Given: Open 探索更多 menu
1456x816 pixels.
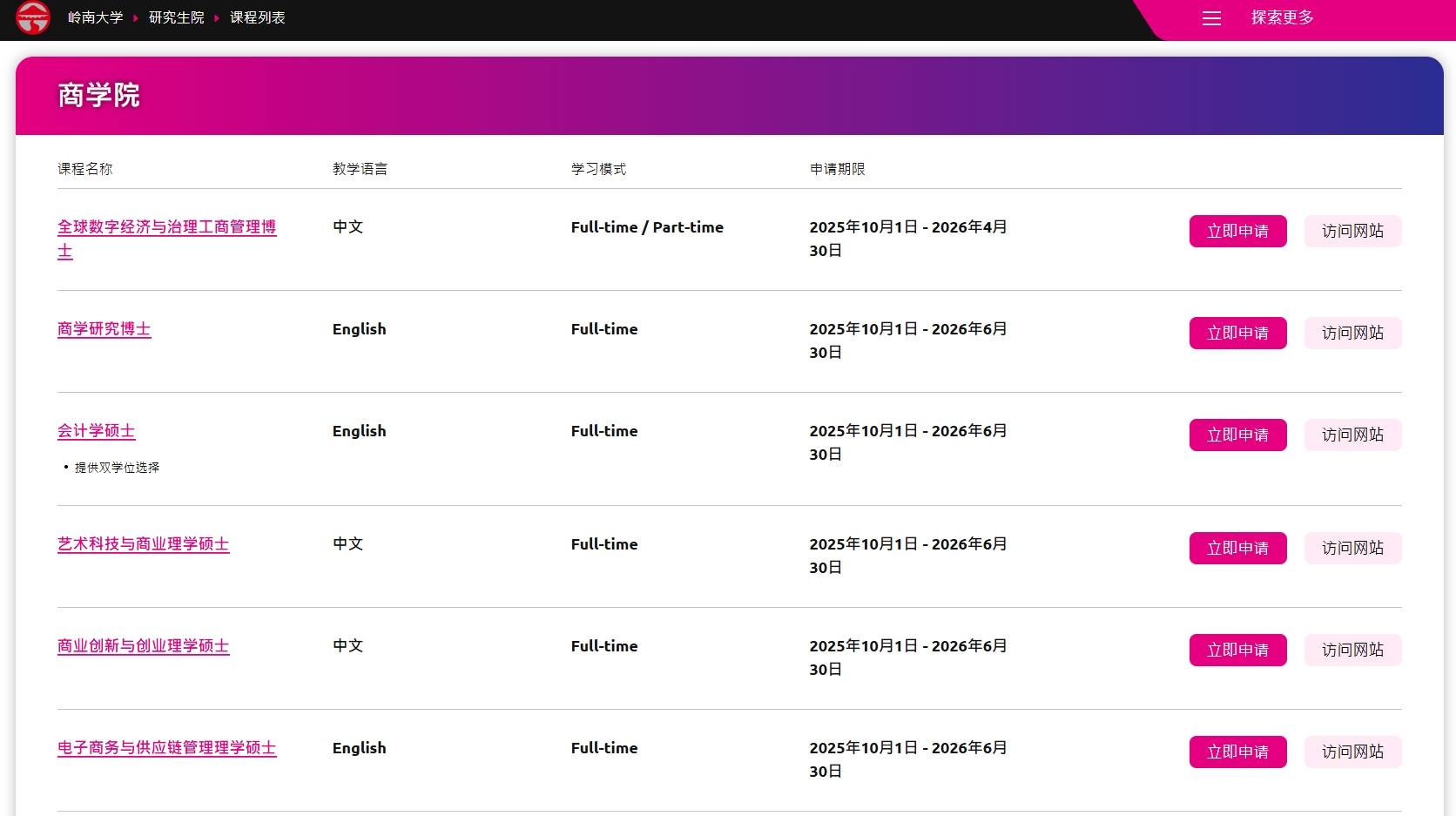Looking at the screenshot, I should tap(1282, 17).
